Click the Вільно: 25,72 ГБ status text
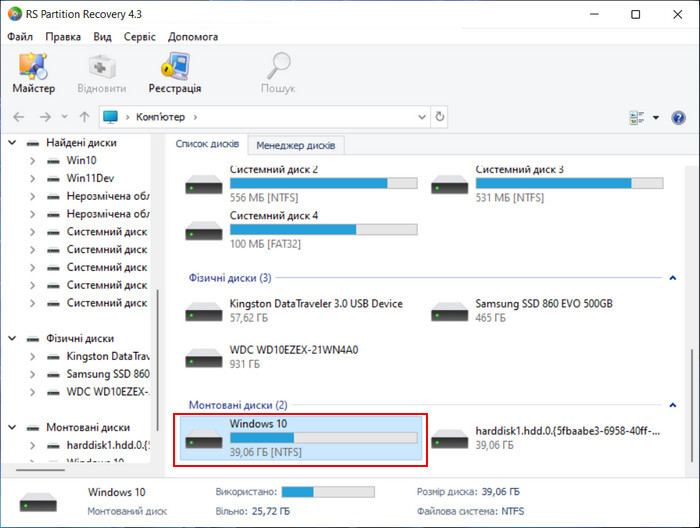The width and height of the screenshot is (700, 528). 253,511
